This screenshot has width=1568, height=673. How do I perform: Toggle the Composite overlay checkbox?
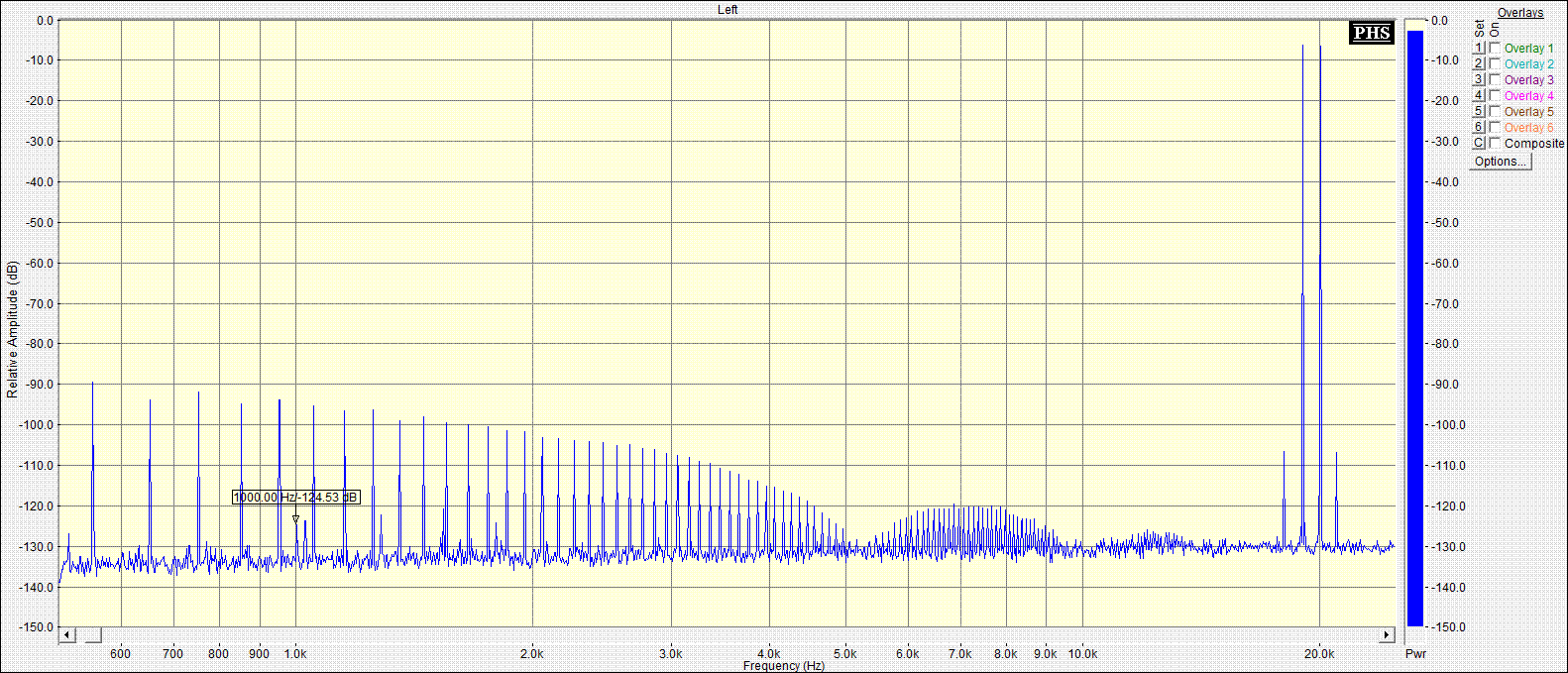[x=1495, y=143]
